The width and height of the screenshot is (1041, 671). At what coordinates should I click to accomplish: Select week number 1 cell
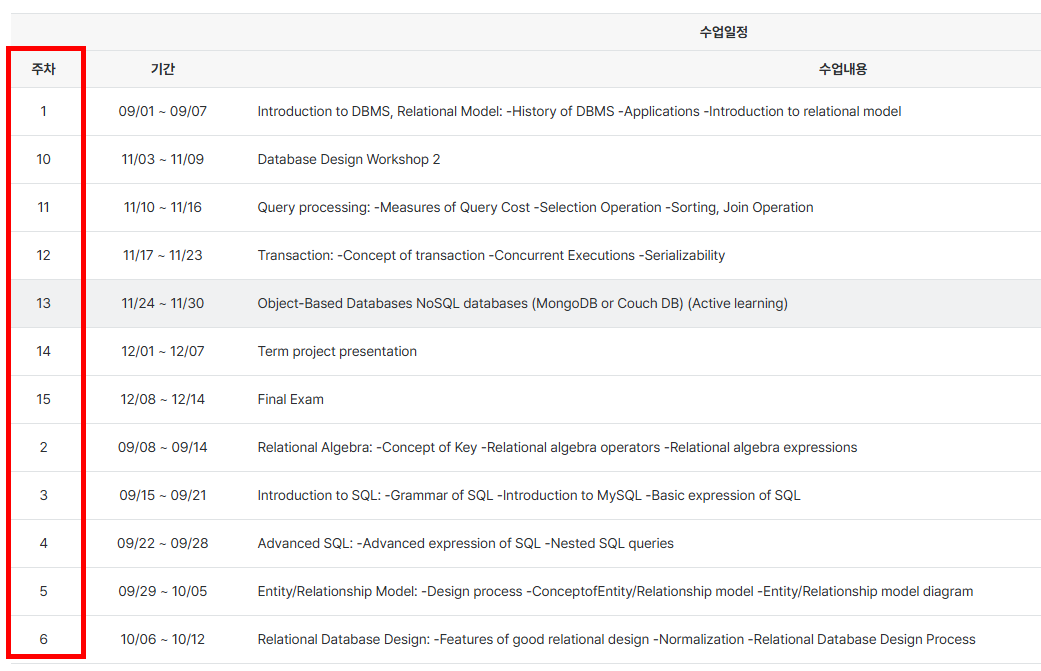click(x=43, y=111)
